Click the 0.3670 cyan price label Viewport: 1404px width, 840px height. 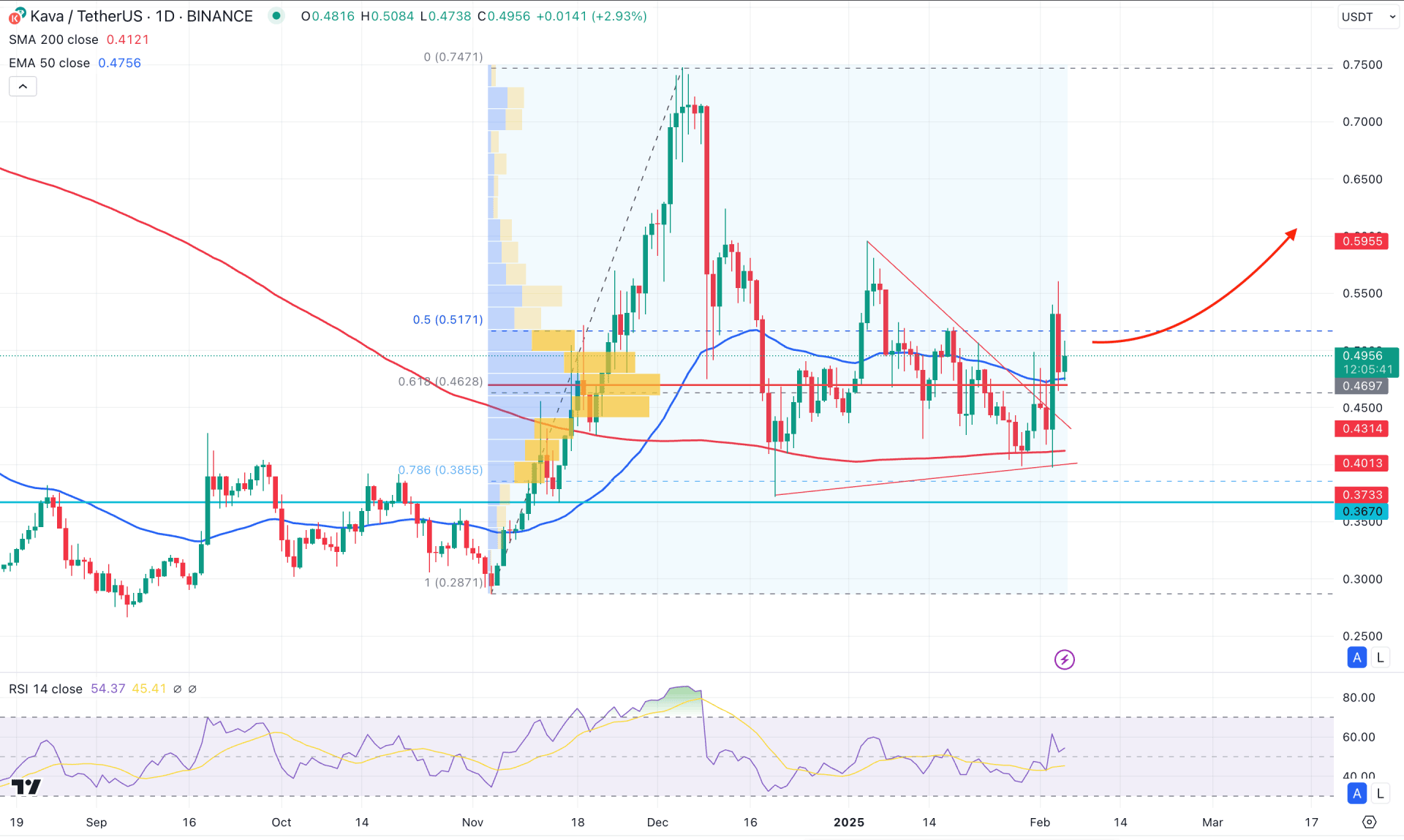[x=1362, y=511]
